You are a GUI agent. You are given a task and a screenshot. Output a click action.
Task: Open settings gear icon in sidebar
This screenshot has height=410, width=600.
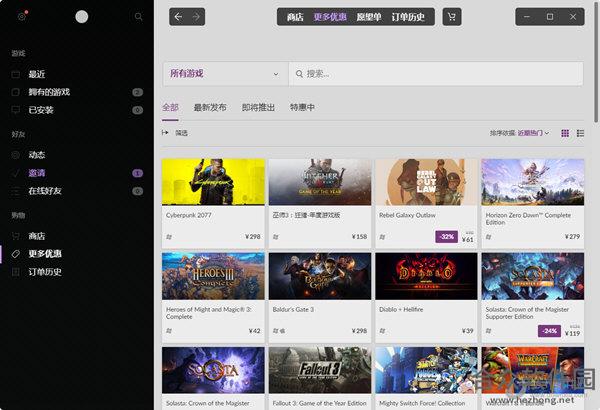point(21,16)
